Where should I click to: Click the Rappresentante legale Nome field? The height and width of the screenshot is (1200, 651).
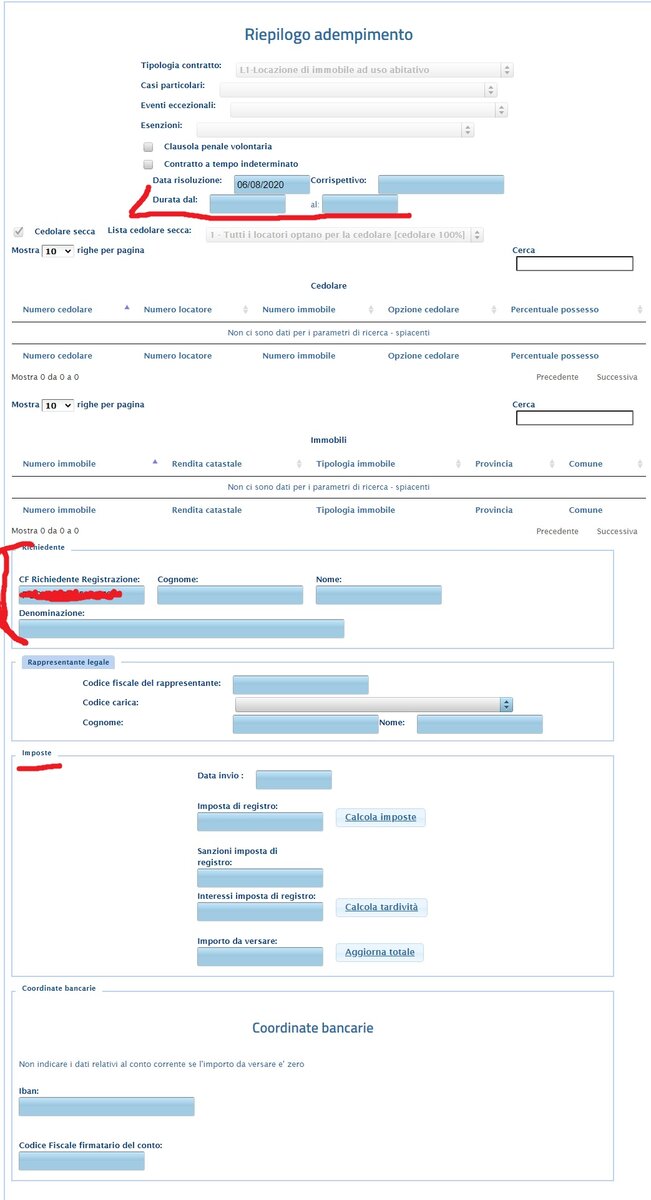480,724
